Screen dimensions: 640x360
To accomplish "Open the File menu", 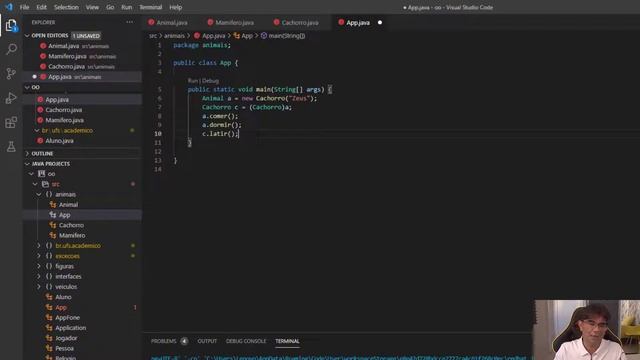I will click(24, 7).
